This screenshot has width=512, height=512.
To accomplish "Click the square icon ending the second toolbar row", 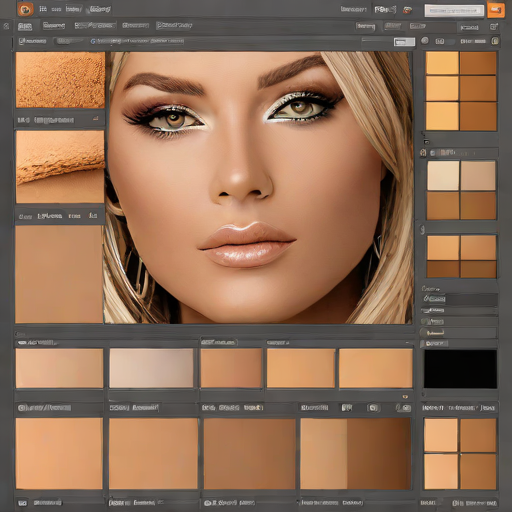I will coord(494,27).
